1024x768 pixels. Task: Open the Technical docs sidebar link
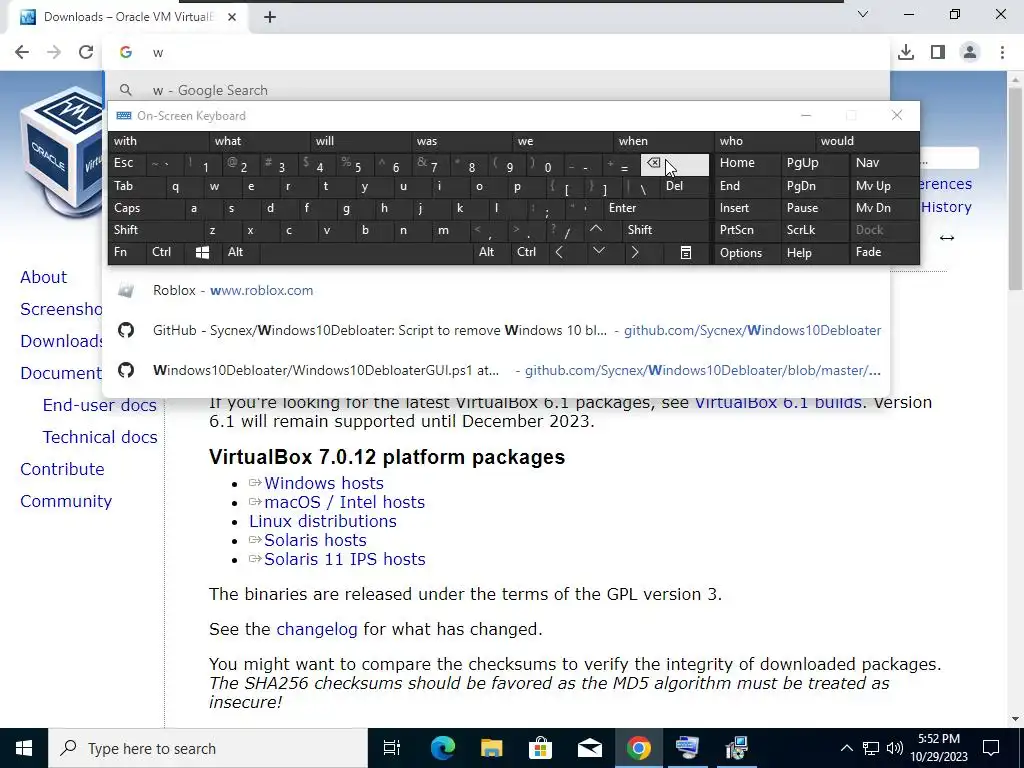click(x=100, y=437)
